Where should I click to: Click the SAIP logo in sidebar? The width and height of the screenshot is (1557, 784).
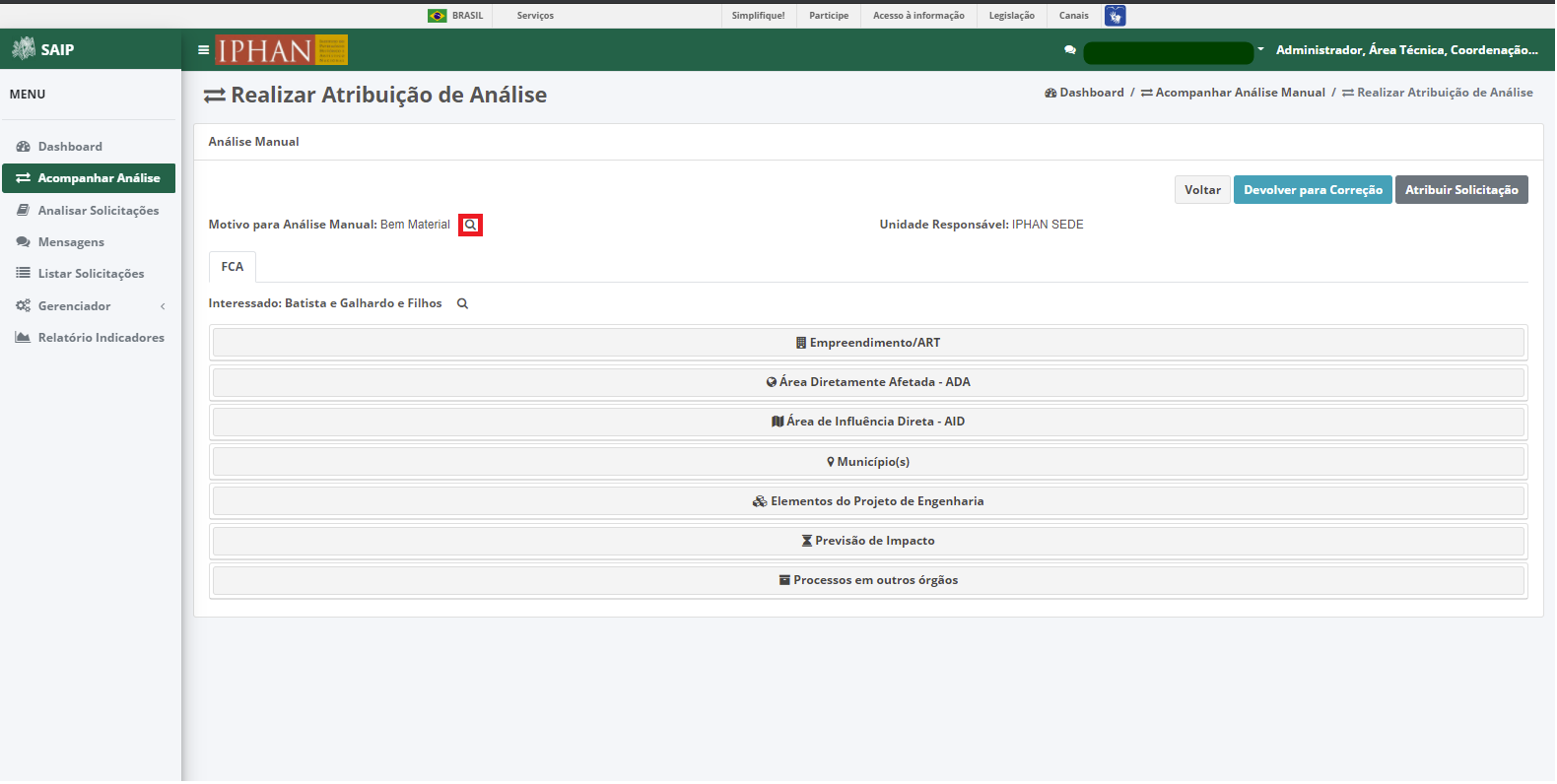[43, 49]
